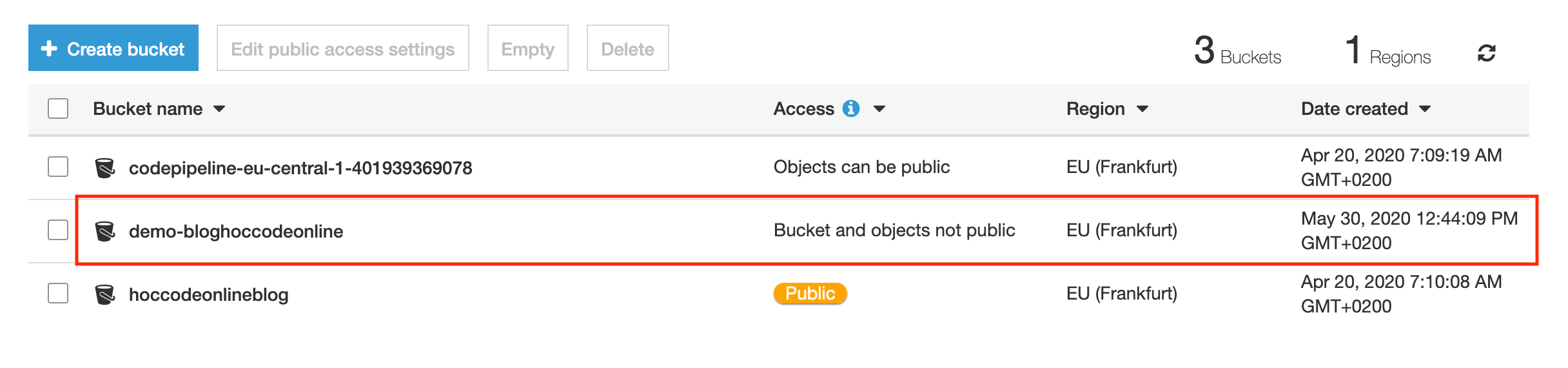The image size is (1568, 368).
Task: Open the Access column sort arrow
Action: 879,109
